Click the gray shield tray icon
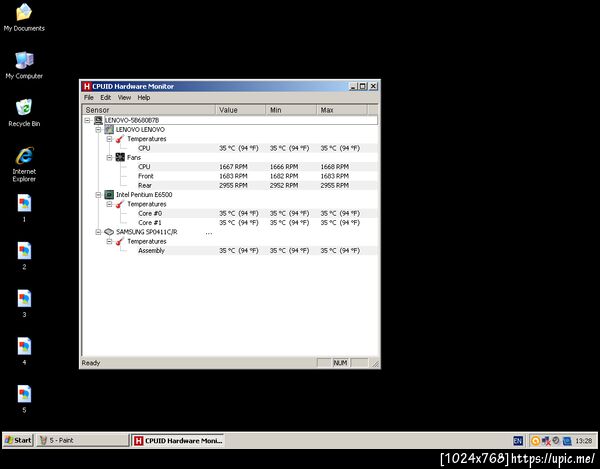 point(556,441)
